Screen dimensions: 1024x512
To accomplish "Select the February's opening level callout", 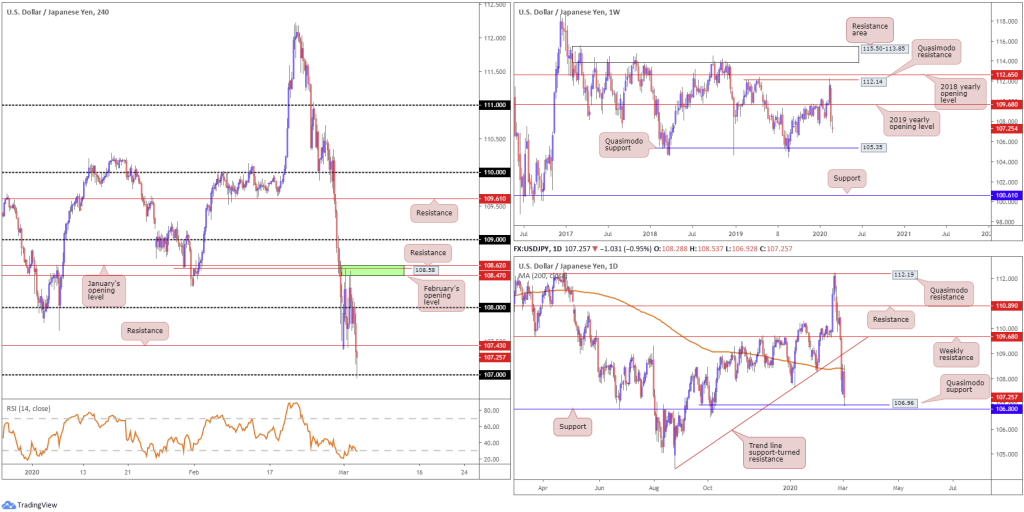I will coord(439,293).
